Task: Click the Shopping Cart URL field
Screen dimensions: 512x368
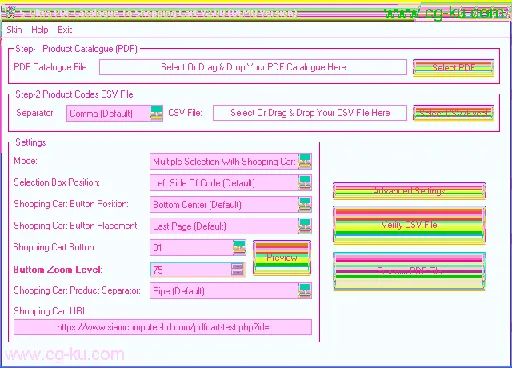Action: (163, 327)
